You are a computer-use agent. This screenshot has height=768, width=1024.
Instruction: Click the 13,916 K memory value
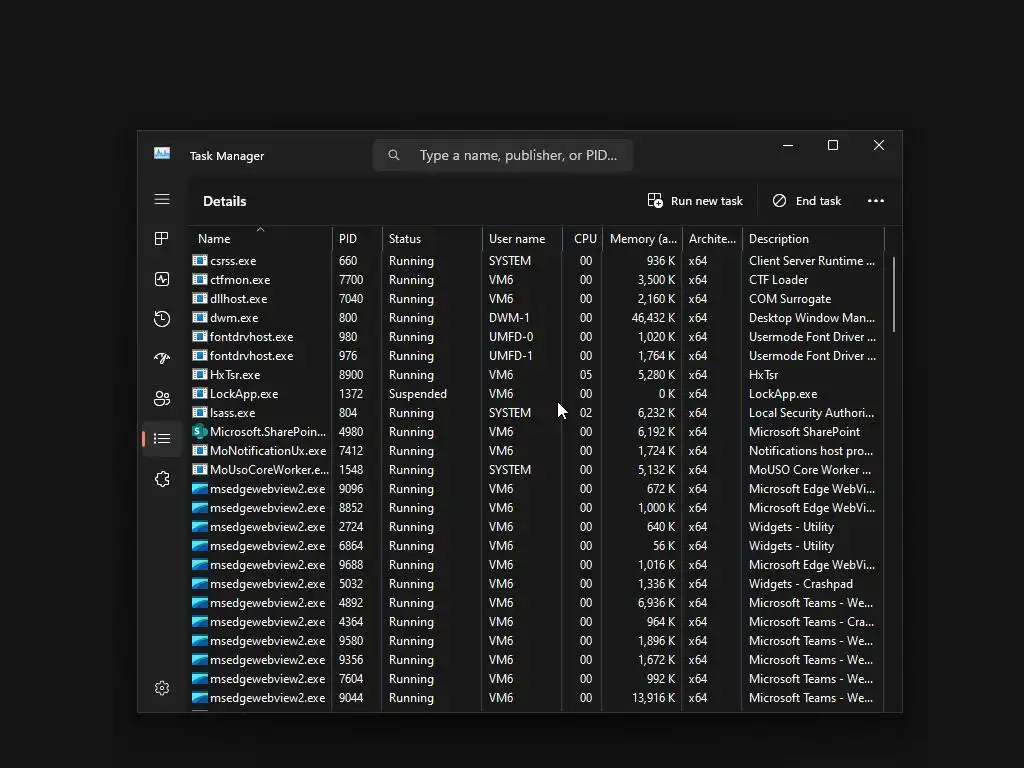[653, 697]
